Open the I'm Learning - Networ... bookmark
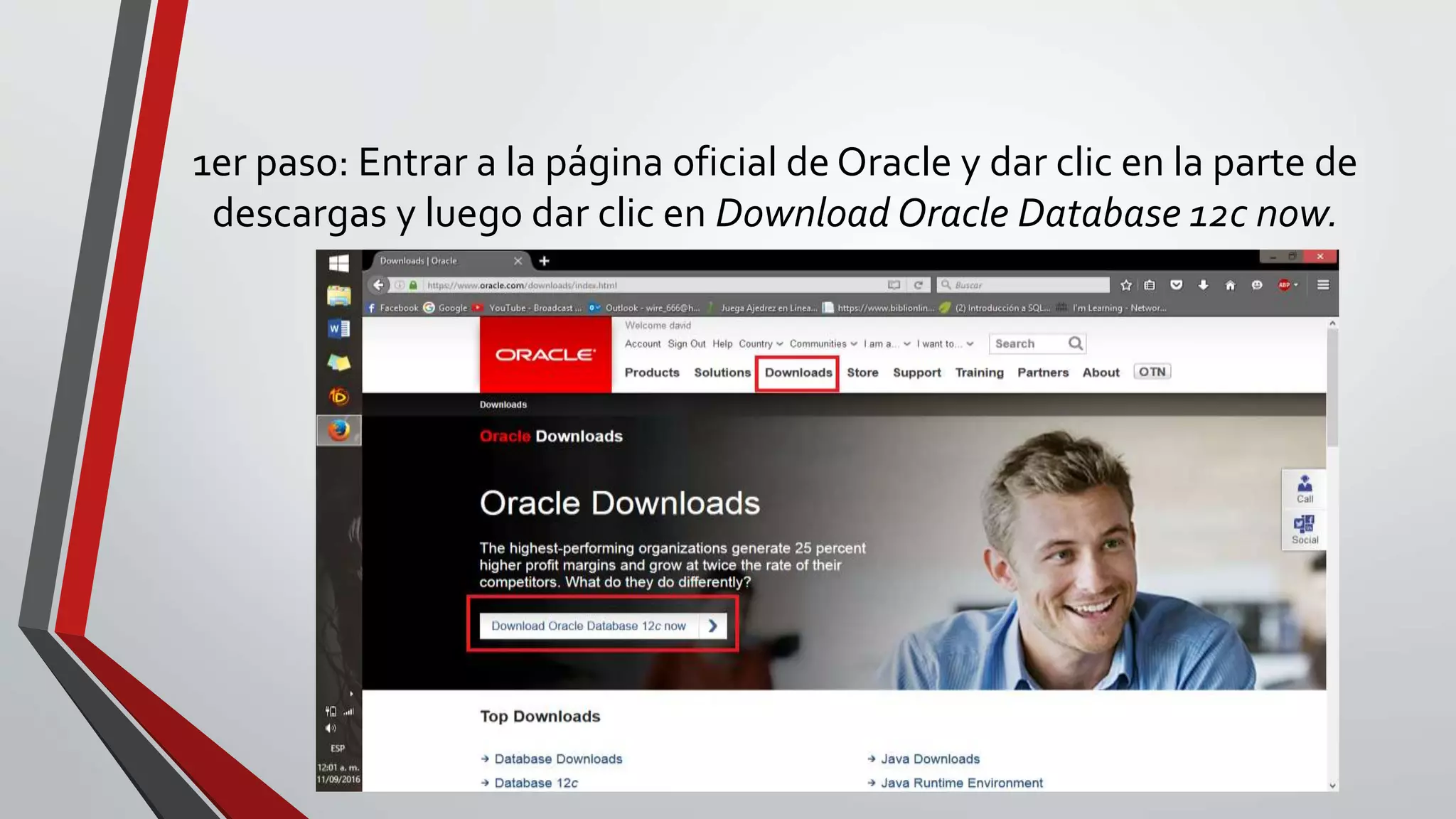 pos(1111,308)
